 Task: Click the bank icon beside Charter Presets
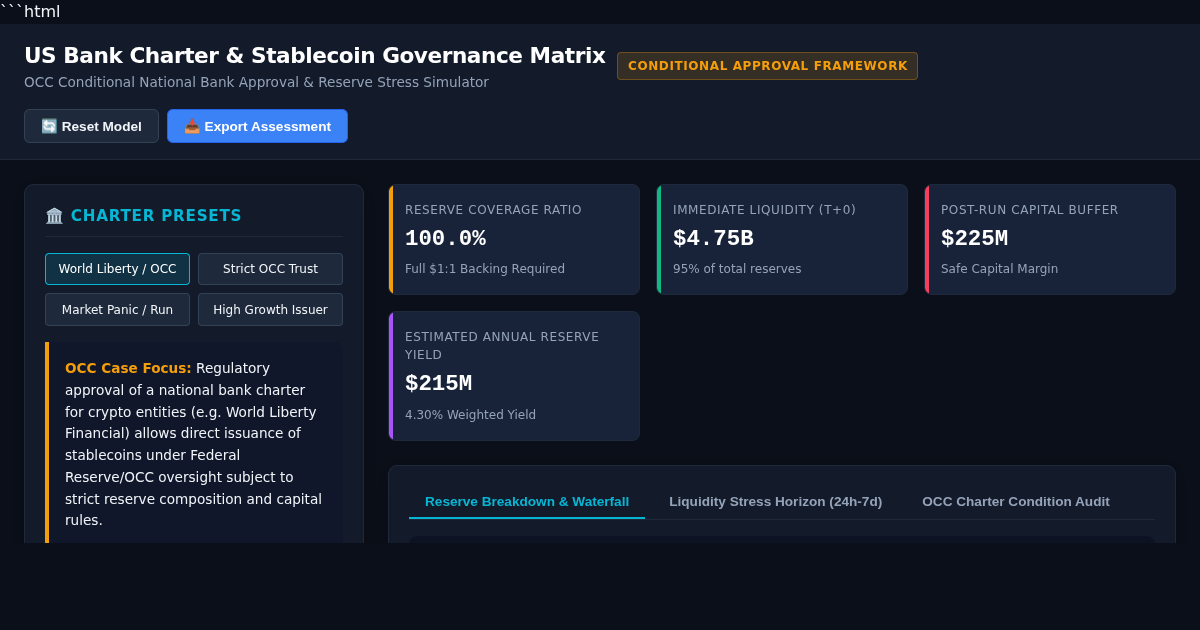point(54,216)
